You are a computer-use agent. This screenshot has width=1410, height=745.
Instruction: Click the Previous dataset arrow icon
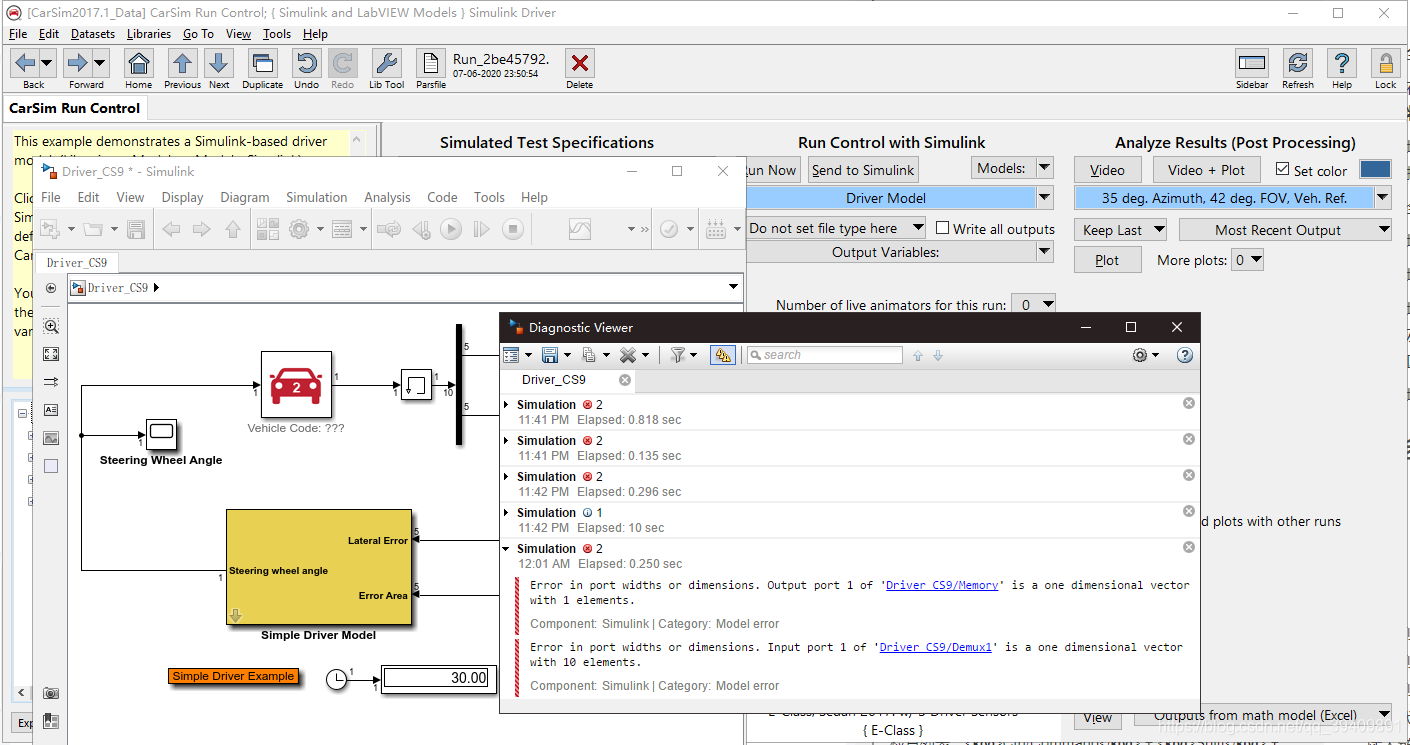(x=182, y=63)
